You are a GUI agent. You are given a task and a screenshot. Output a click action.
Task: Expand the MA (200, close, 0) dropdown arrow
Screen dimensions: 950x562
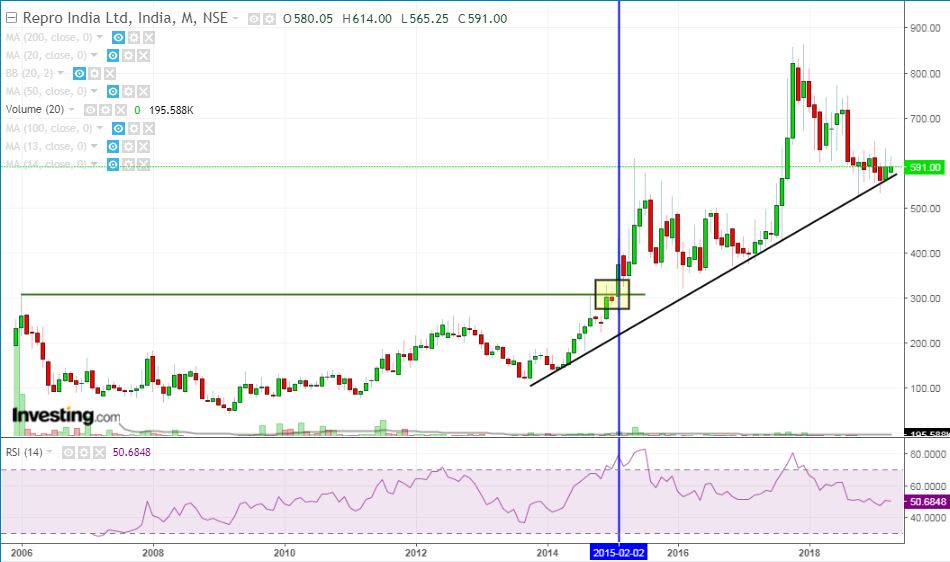[x=100, y=38]
